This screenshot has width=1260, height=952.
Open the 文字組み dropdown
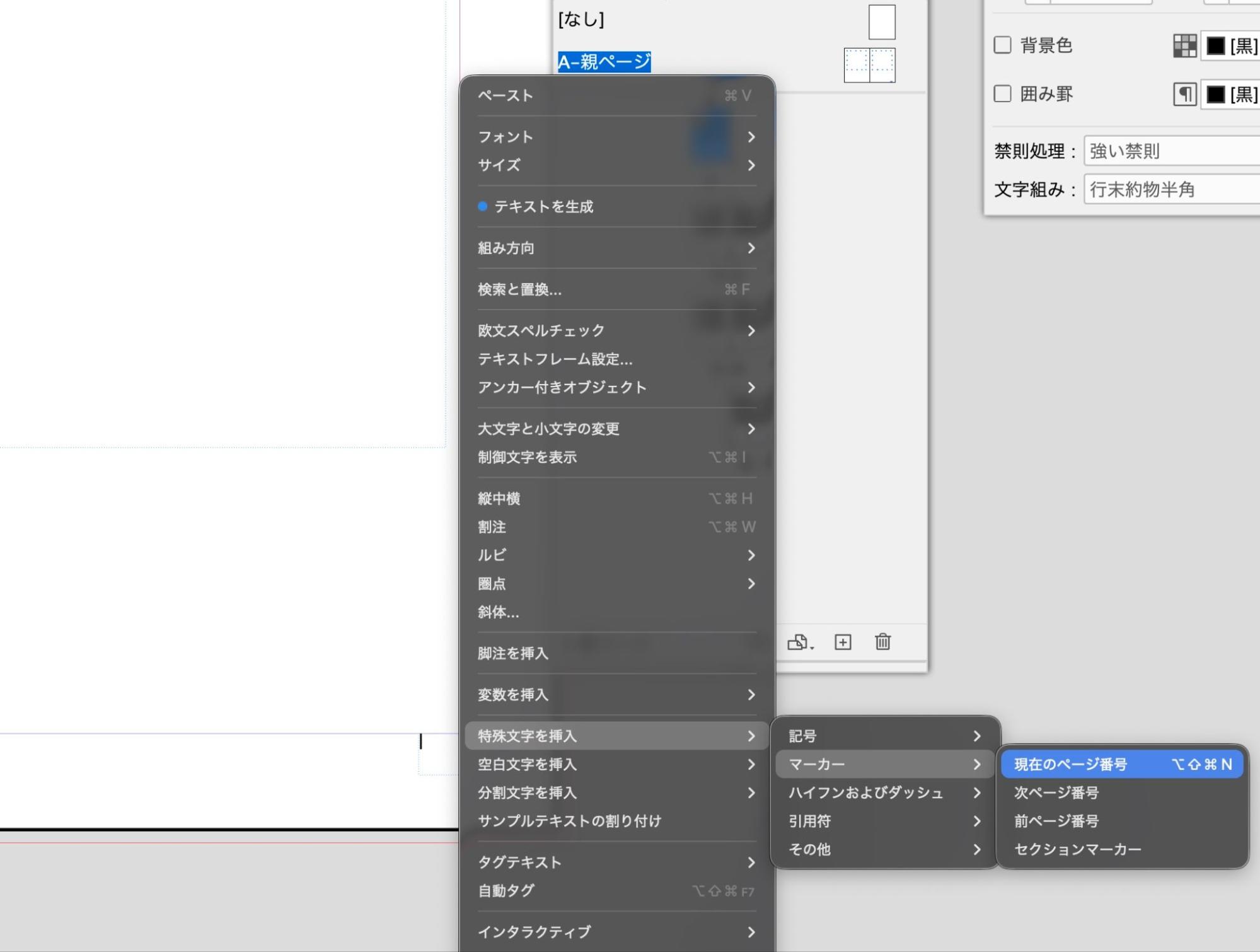tap(1171, 190)
